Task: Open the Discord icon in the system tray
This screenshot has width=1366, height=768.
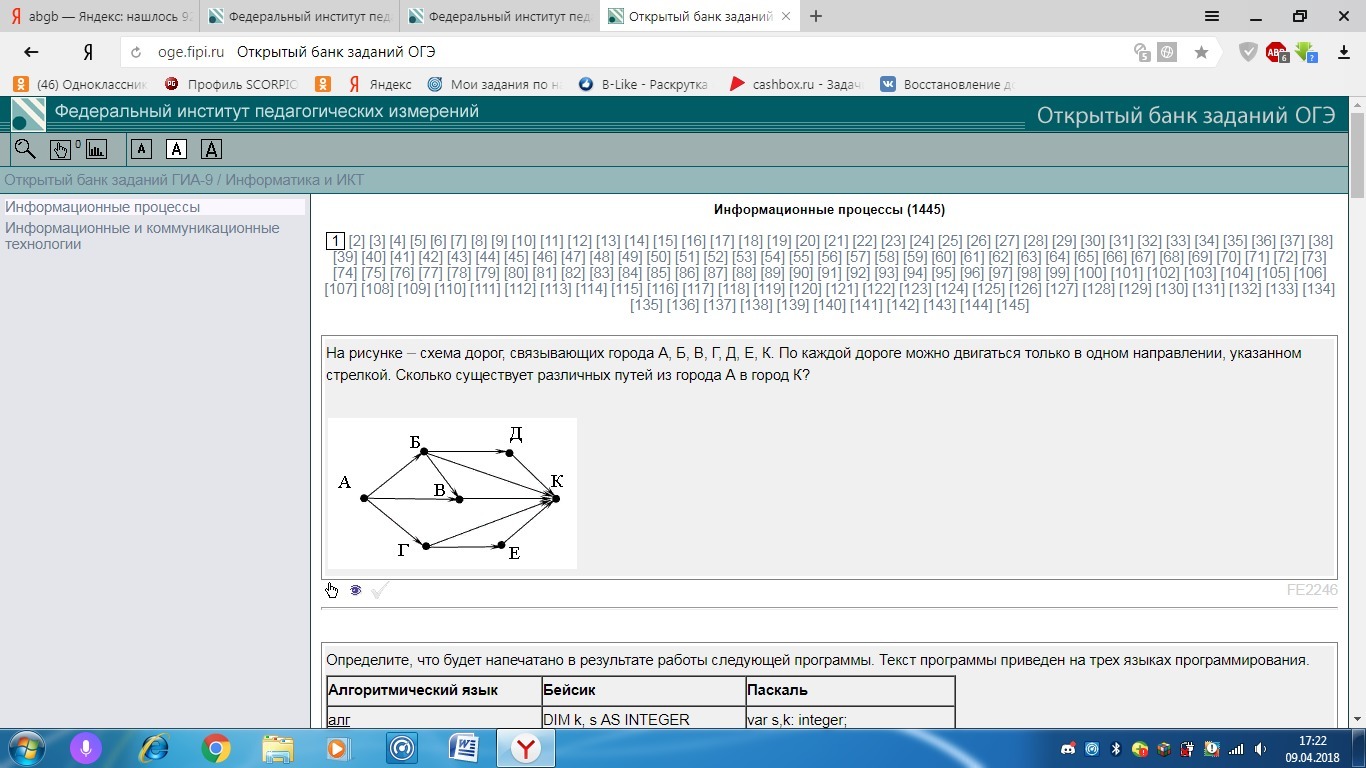Action: (1067, 749)
